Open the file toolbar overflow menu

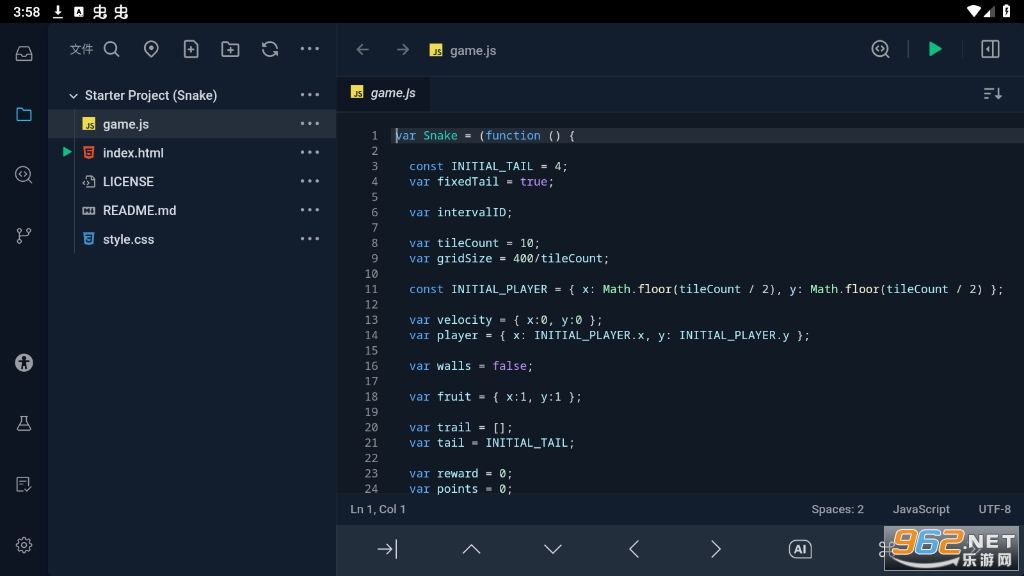310,49
